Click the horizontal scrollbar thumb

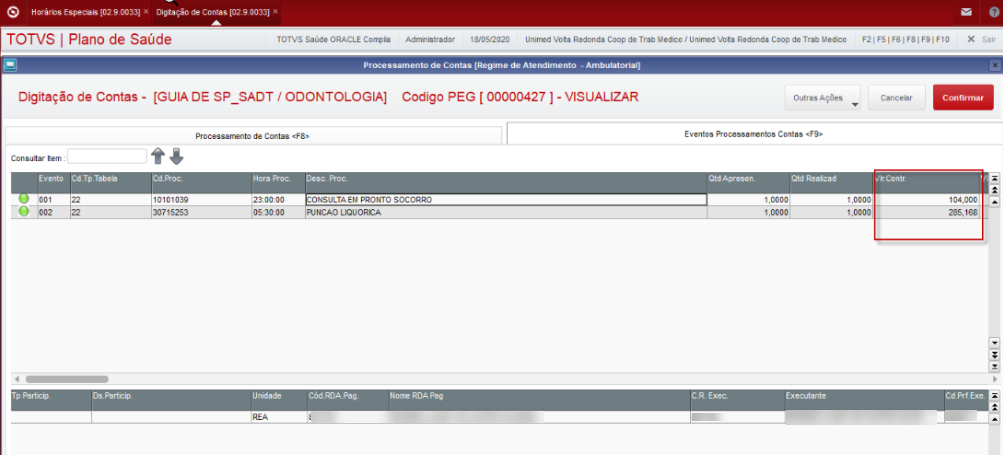pyautogui.click(x=67, y=379)
